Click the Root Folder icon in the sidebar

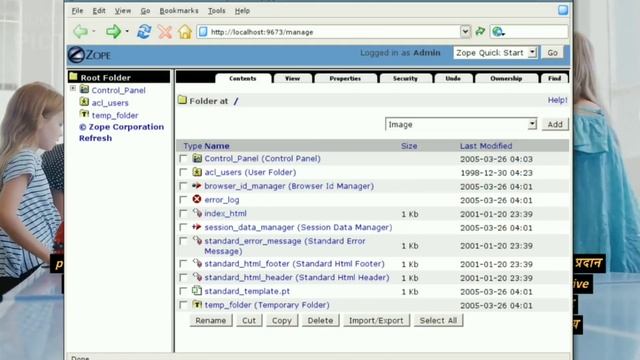[73, 77]
